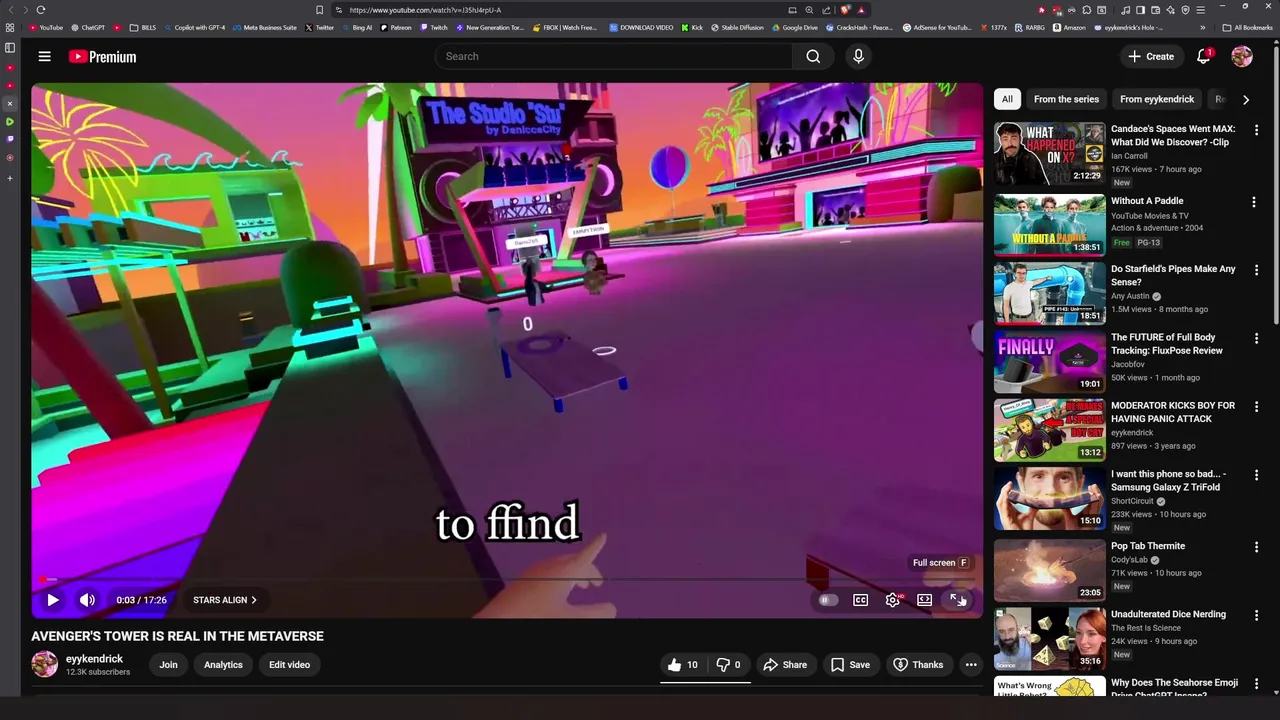Select From eyykendrick chip

click(1157, 99)
